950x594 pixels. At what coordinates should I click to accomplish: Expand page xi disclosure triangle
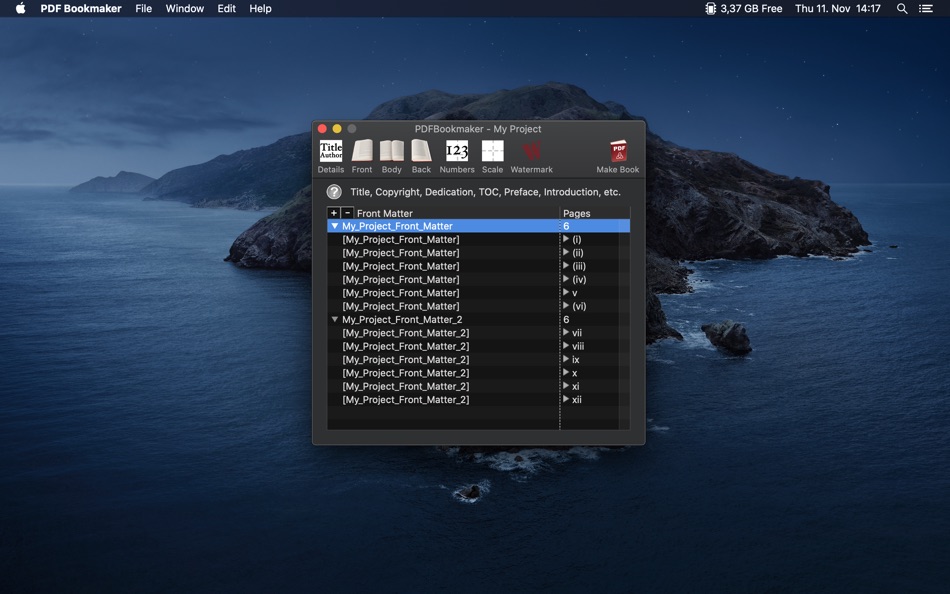pos(566,385)
